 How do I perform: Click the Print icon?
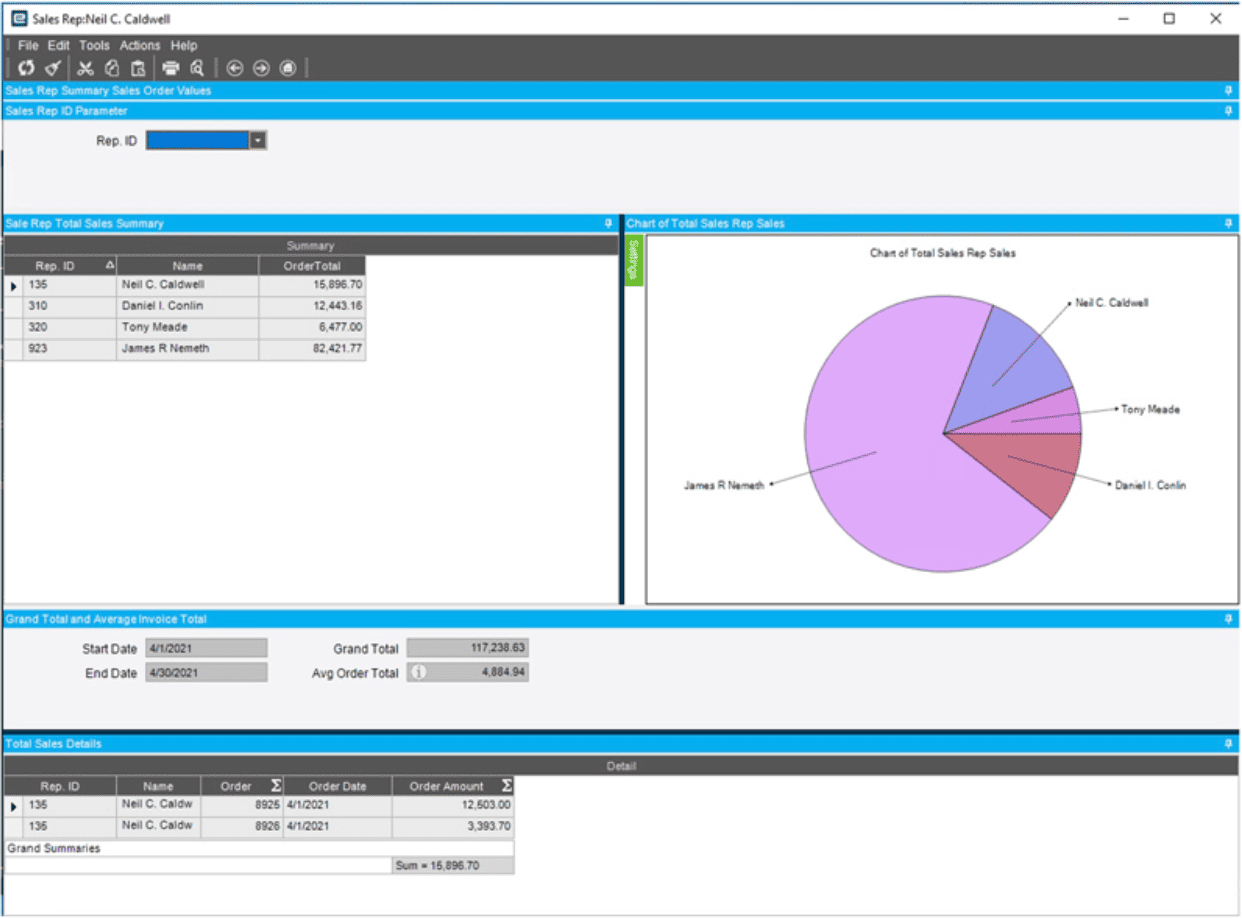click(171, 68)
